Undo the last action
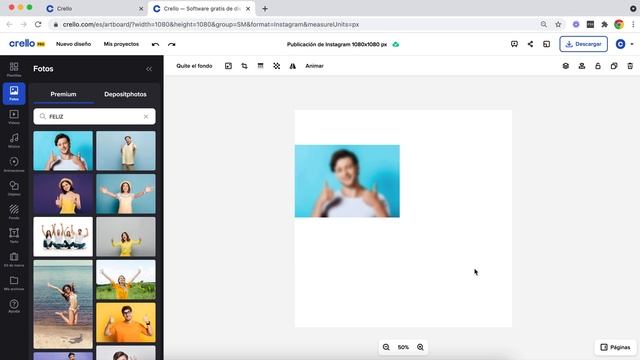The width and height of the screenshot is (640, 360). coord(155,44)
